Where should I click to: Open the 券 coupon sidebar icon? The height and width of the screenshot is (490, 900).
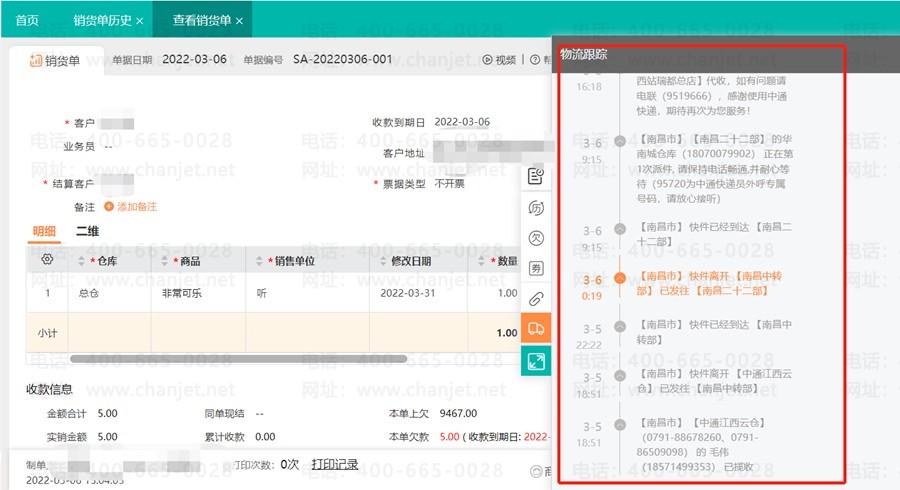(x=536, y=269)
